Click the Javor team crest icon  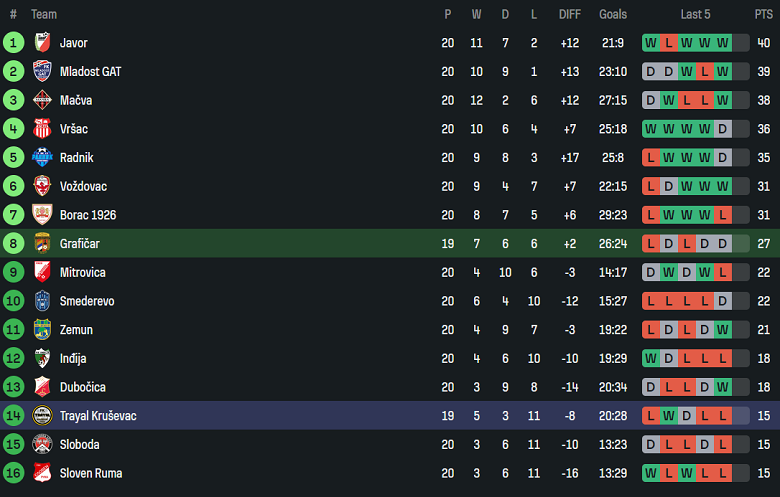tap(42, 43)
